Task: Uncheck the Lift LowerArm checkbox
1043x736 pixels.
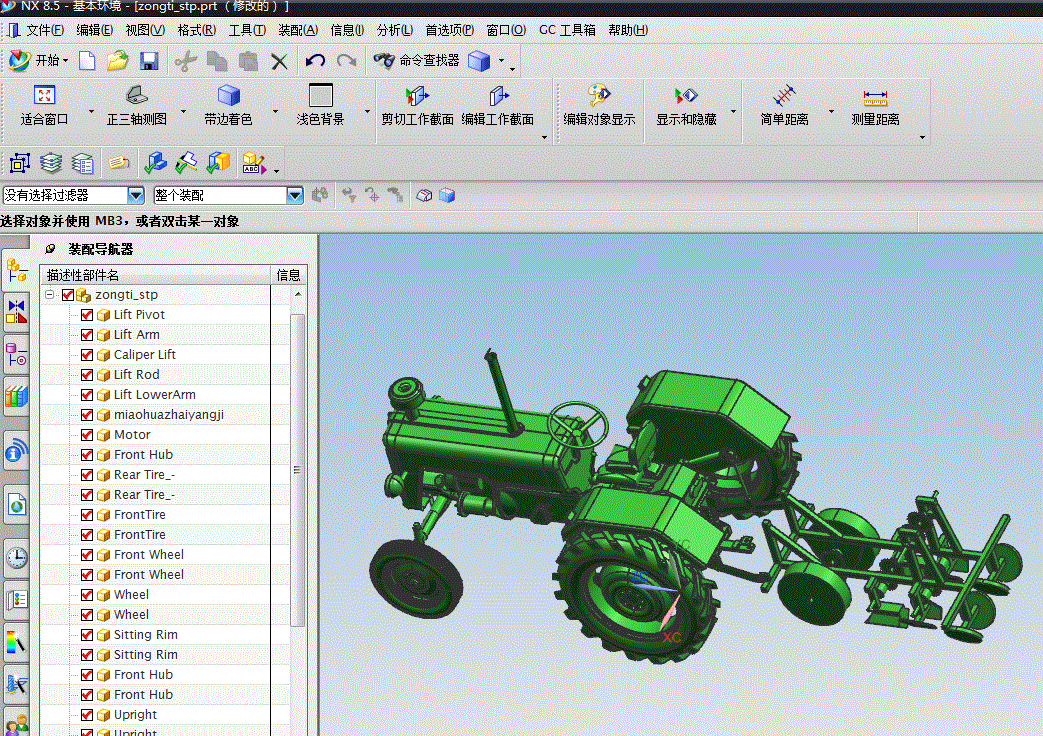Action: point(86,395)
